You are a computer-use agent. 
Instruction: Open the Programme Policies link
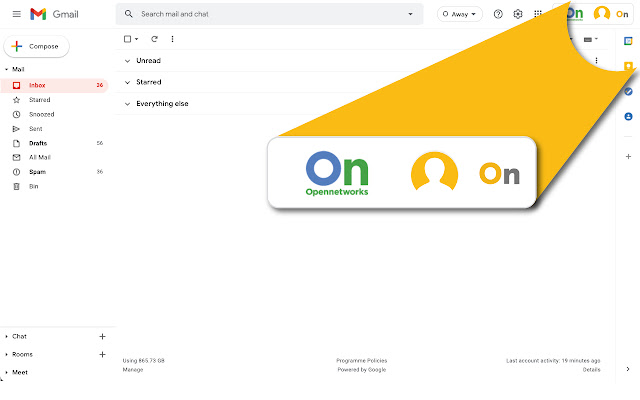click(362, 361)
